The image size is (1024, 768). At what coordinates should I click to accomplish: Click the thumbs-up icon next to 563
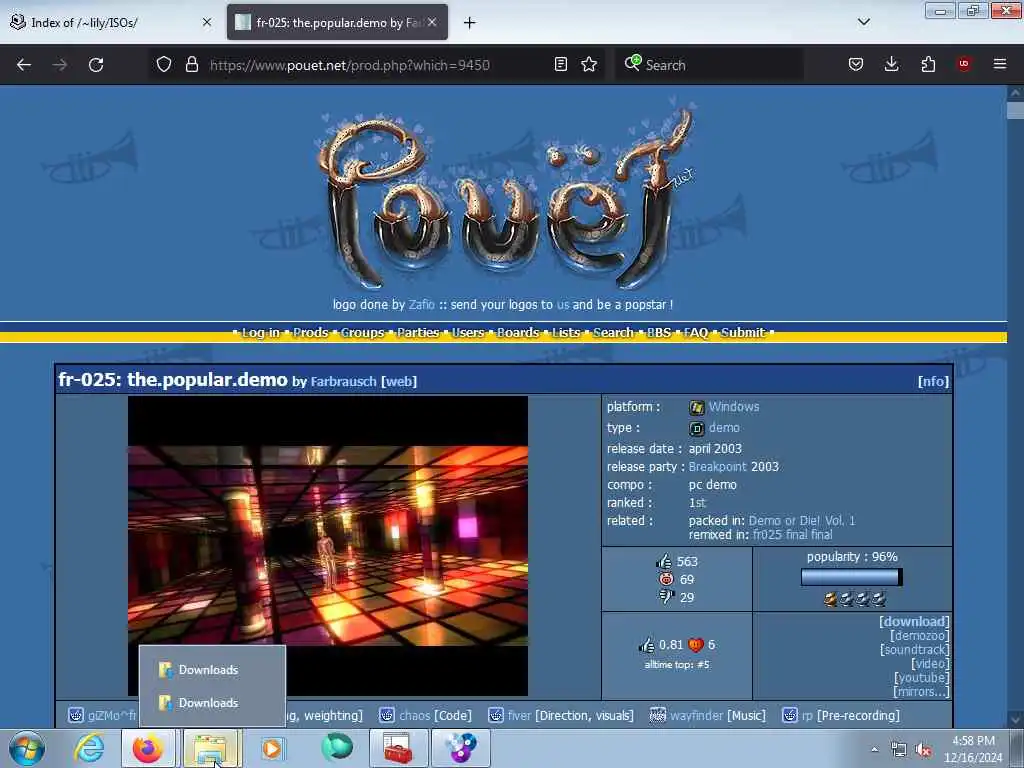[x=664, y=561]
